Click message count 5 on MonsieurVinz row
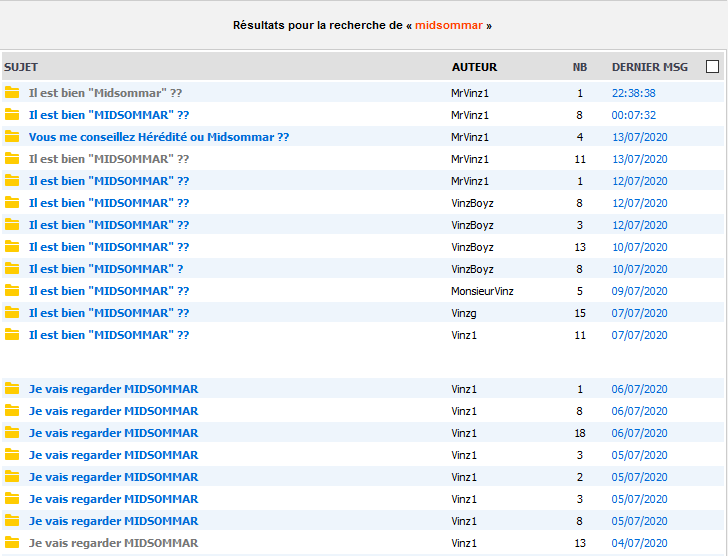This screenshot has height=556, width=728. tap(579, 291)
